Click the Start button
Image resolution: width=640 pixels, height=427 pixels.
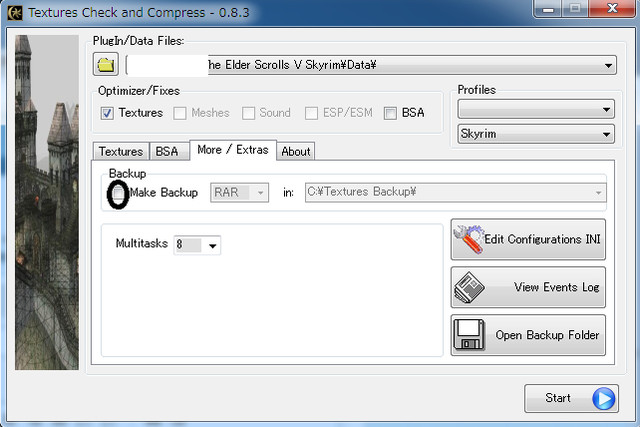tap(571, 398)
